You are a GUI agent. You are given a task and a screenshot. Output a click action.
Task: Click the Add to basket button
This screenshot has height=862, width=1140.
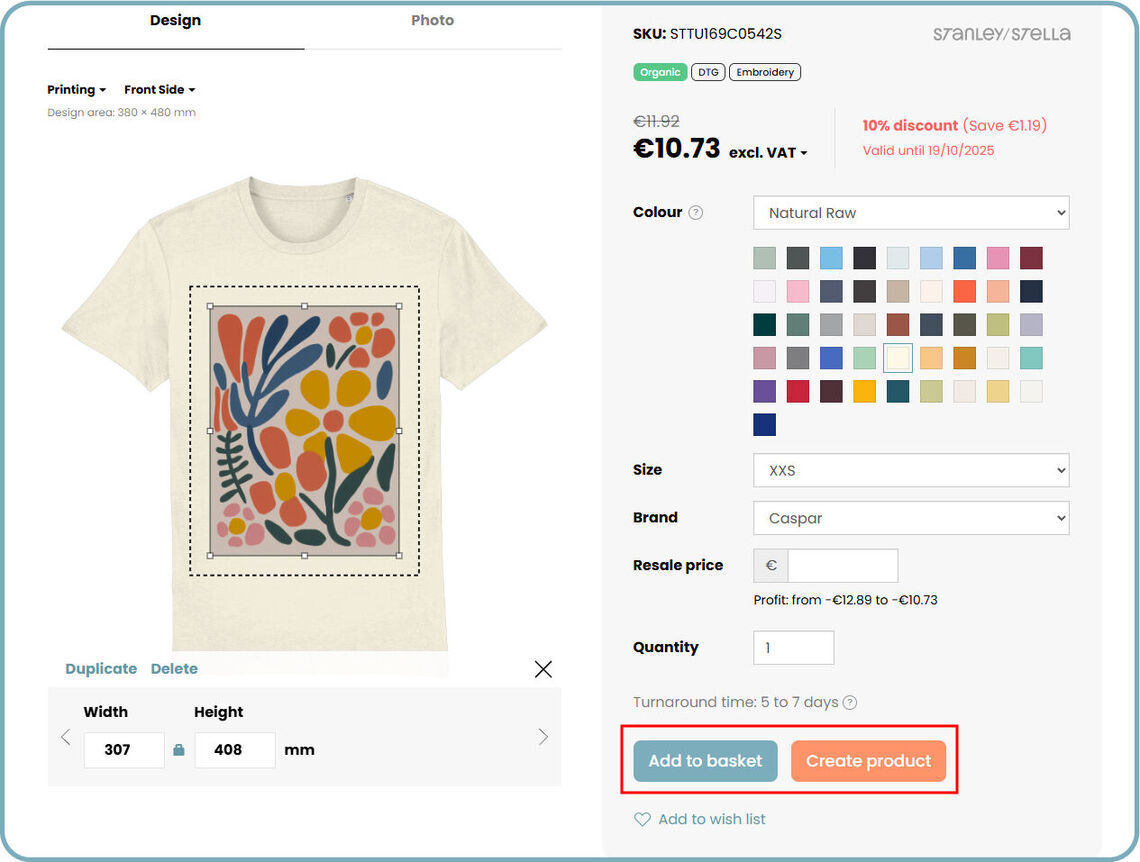(705, 761)
